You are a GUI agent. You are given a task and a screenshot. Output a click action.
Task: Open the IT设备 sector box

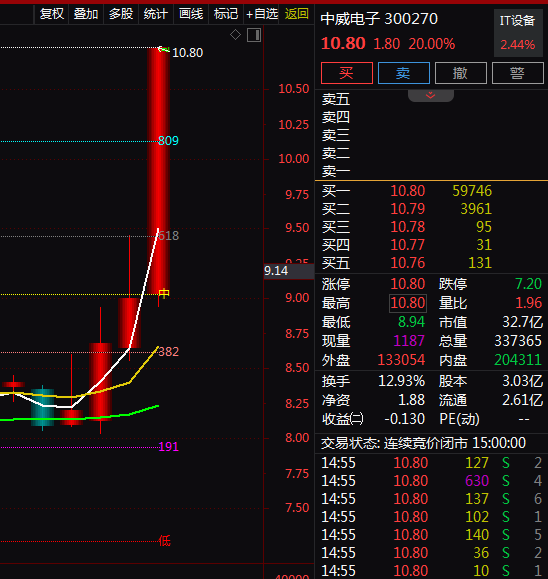click(518, 33)
